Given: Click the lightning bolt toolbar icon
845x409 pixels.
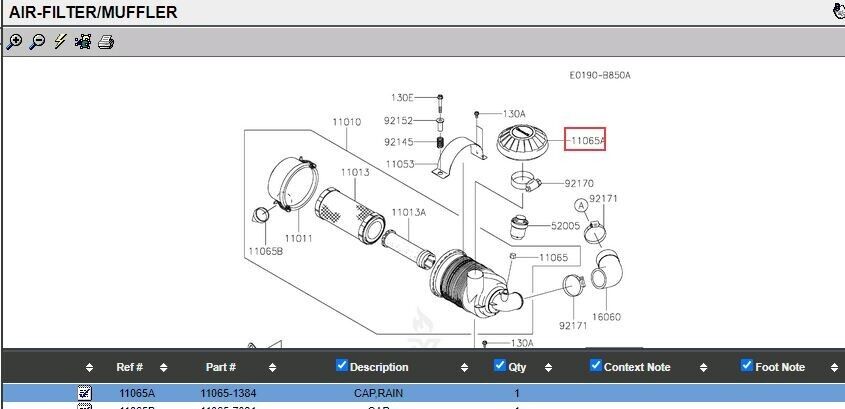Looking at the screenshot, I should coord(60,42).
